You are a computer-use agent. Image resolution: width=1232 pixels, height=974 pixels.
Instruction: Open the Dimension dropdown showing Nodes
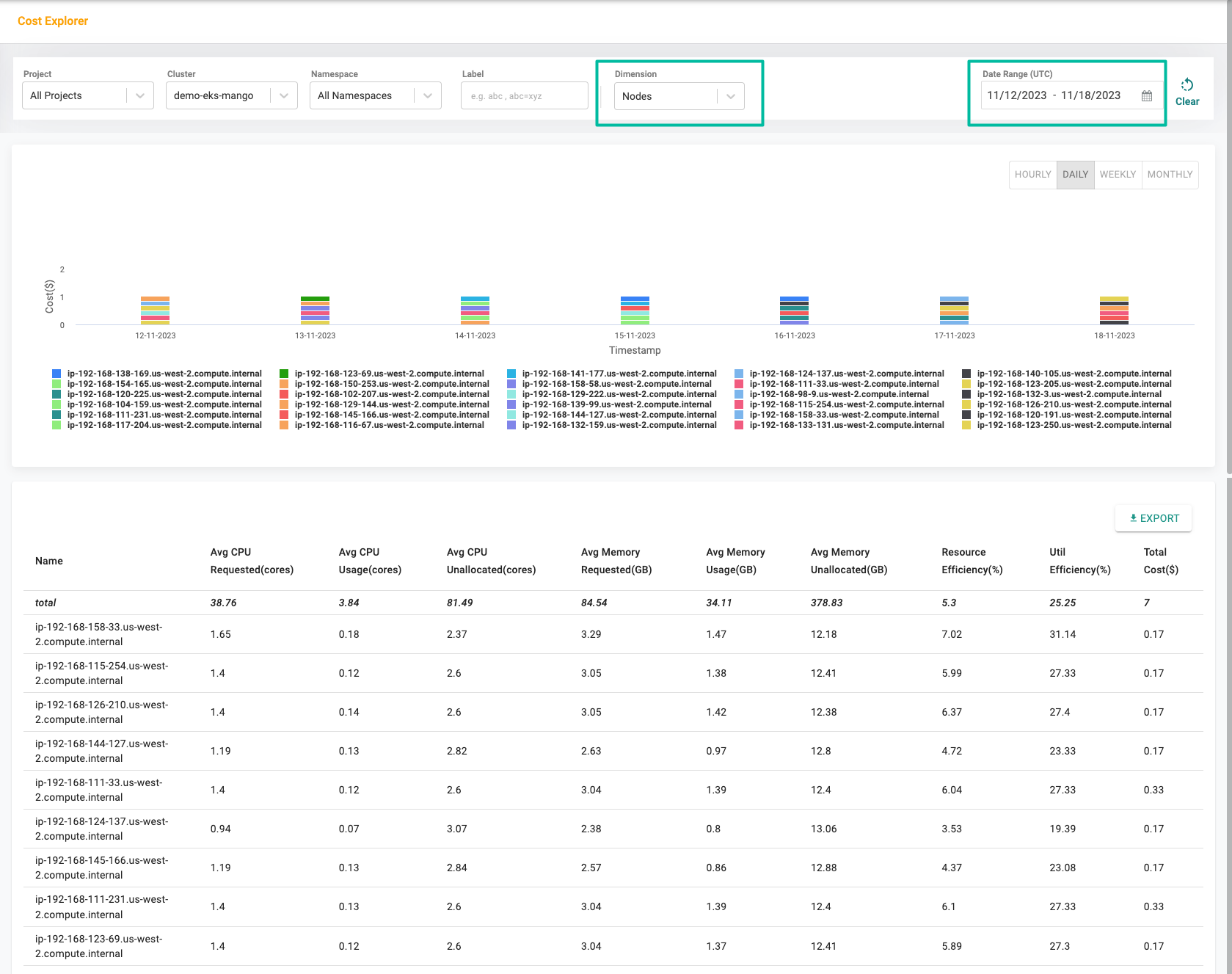pos(679,96)
